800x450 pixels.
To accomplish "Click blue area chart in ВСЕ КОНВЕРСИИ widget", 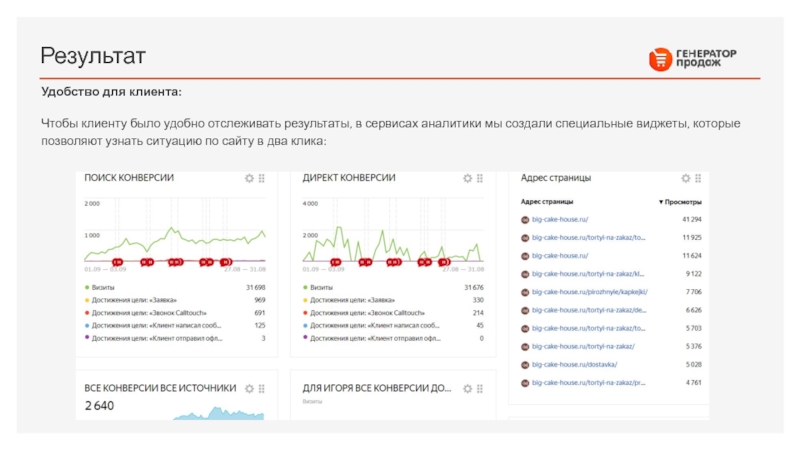I will click(215, 413).
